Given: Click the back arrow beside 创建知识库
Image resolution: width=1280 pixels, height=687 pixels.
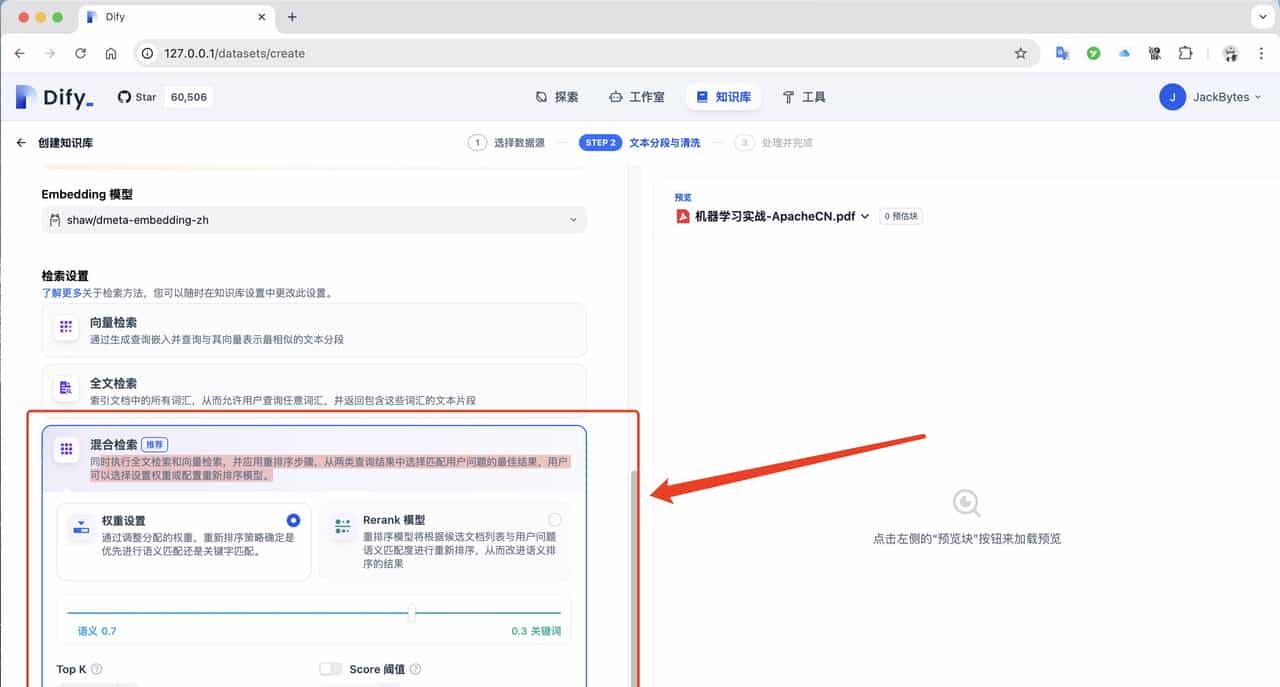Looking at the screenshot, I should [20, 142].
